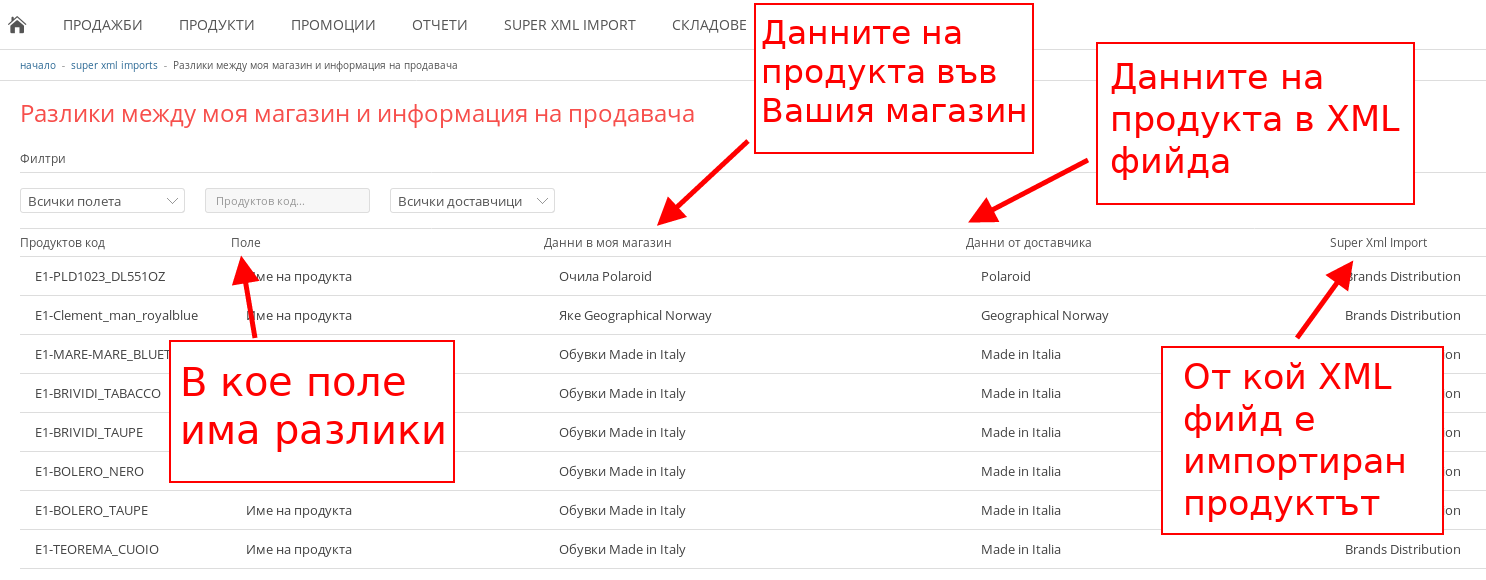Select product code E1-TEOREMA_CUOIO
The image size is (1486, 580).
(97, 550)
